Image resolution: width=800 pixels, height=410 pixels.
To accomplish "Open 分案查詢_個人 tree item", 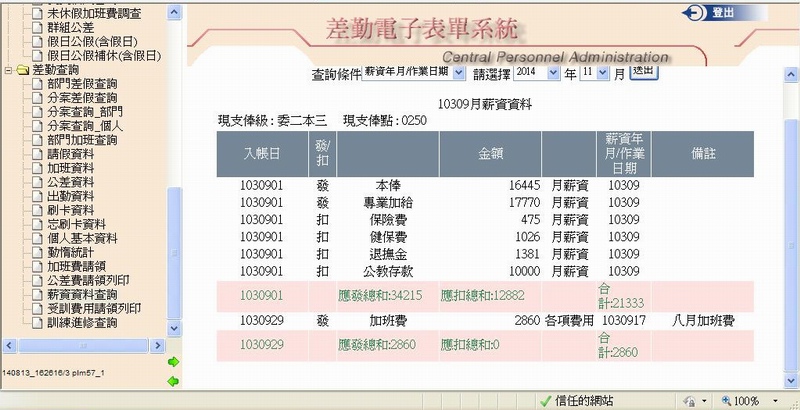I will (85, 126).
